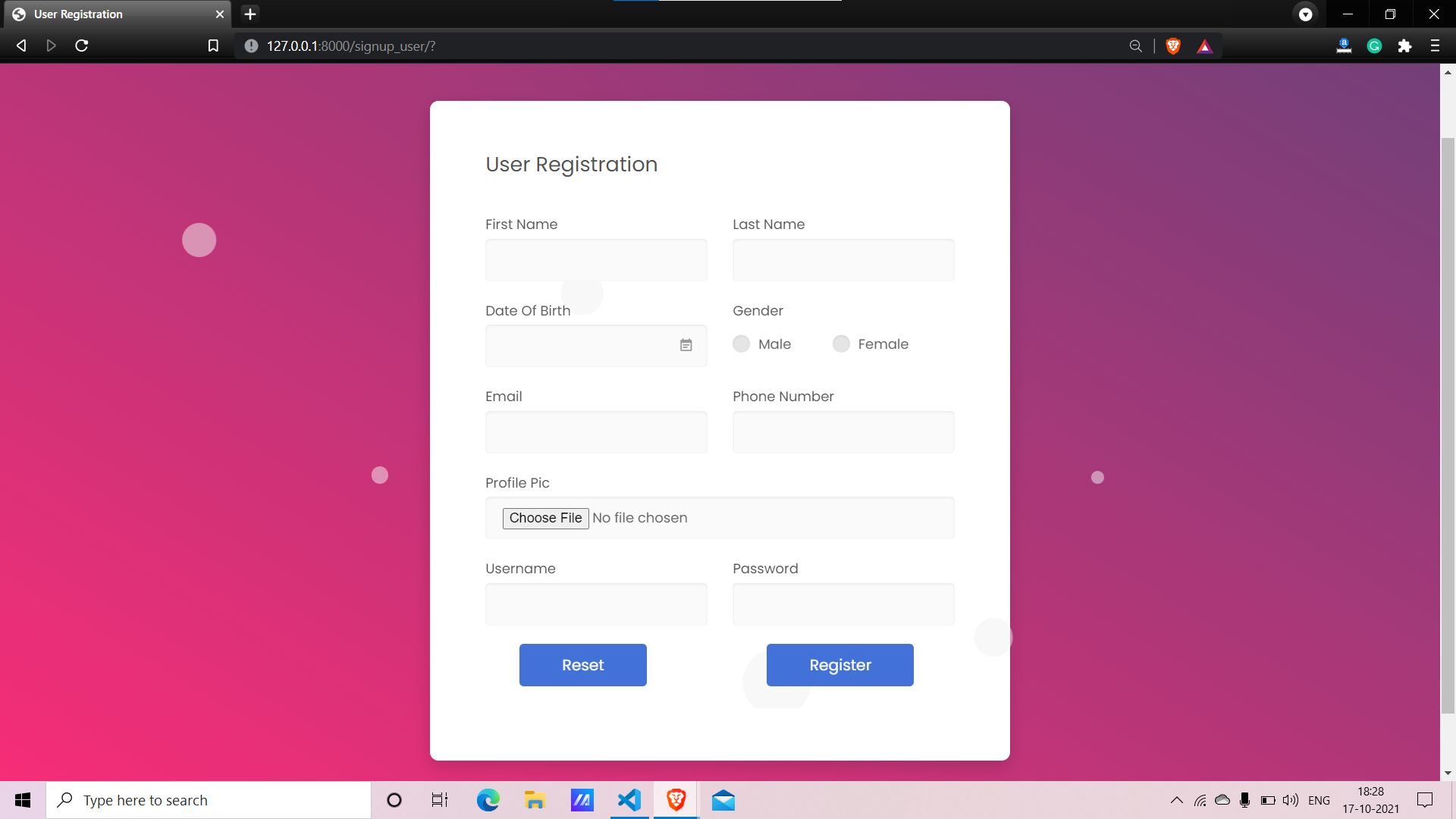Viewport: 1456px width, 819px height.
Task: Open the Date Of Birth calendar picker
Action: click(x=686, y=346)
